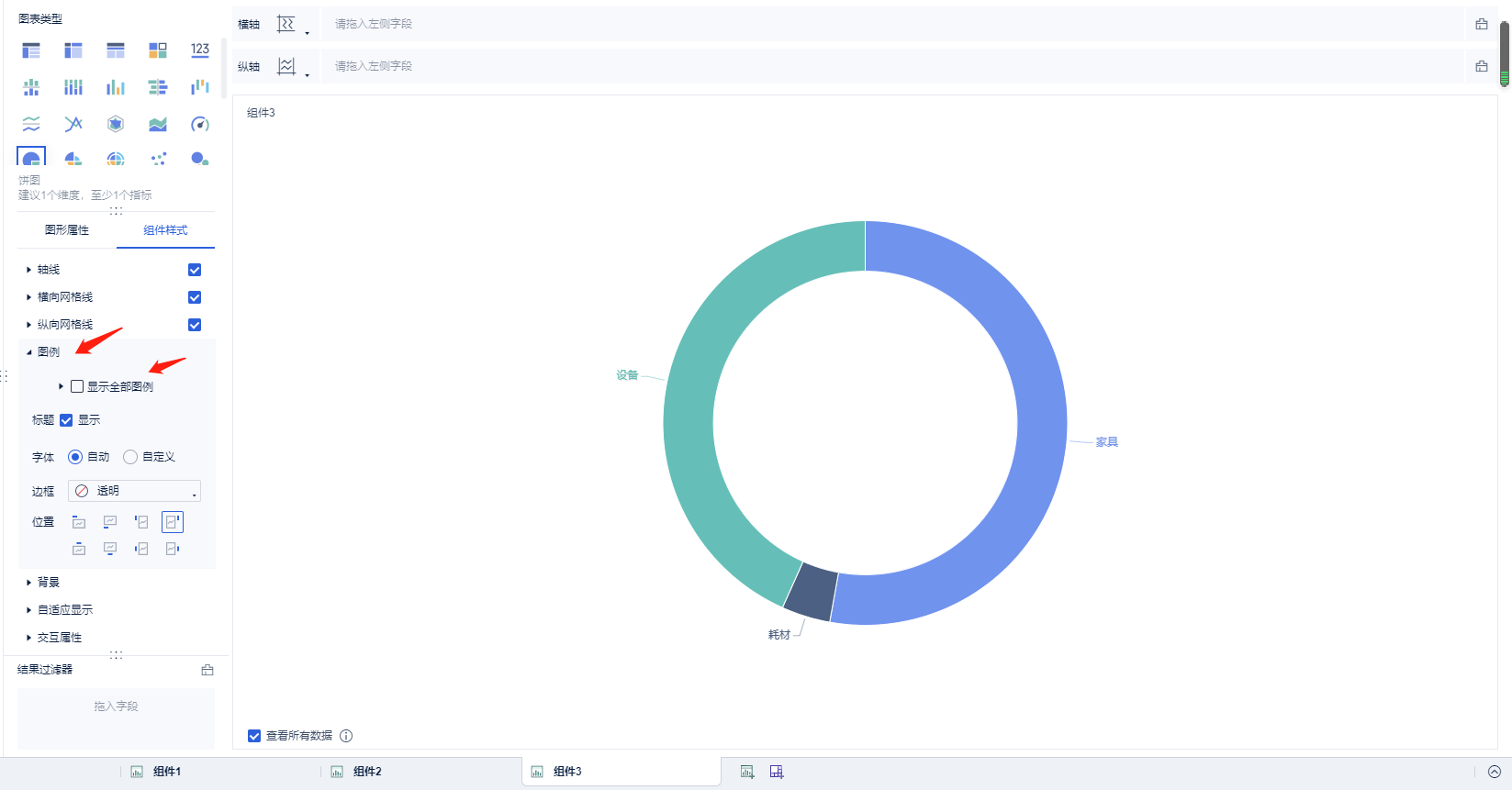
Task: Set legend position to left-center
Action: (141, 549)
